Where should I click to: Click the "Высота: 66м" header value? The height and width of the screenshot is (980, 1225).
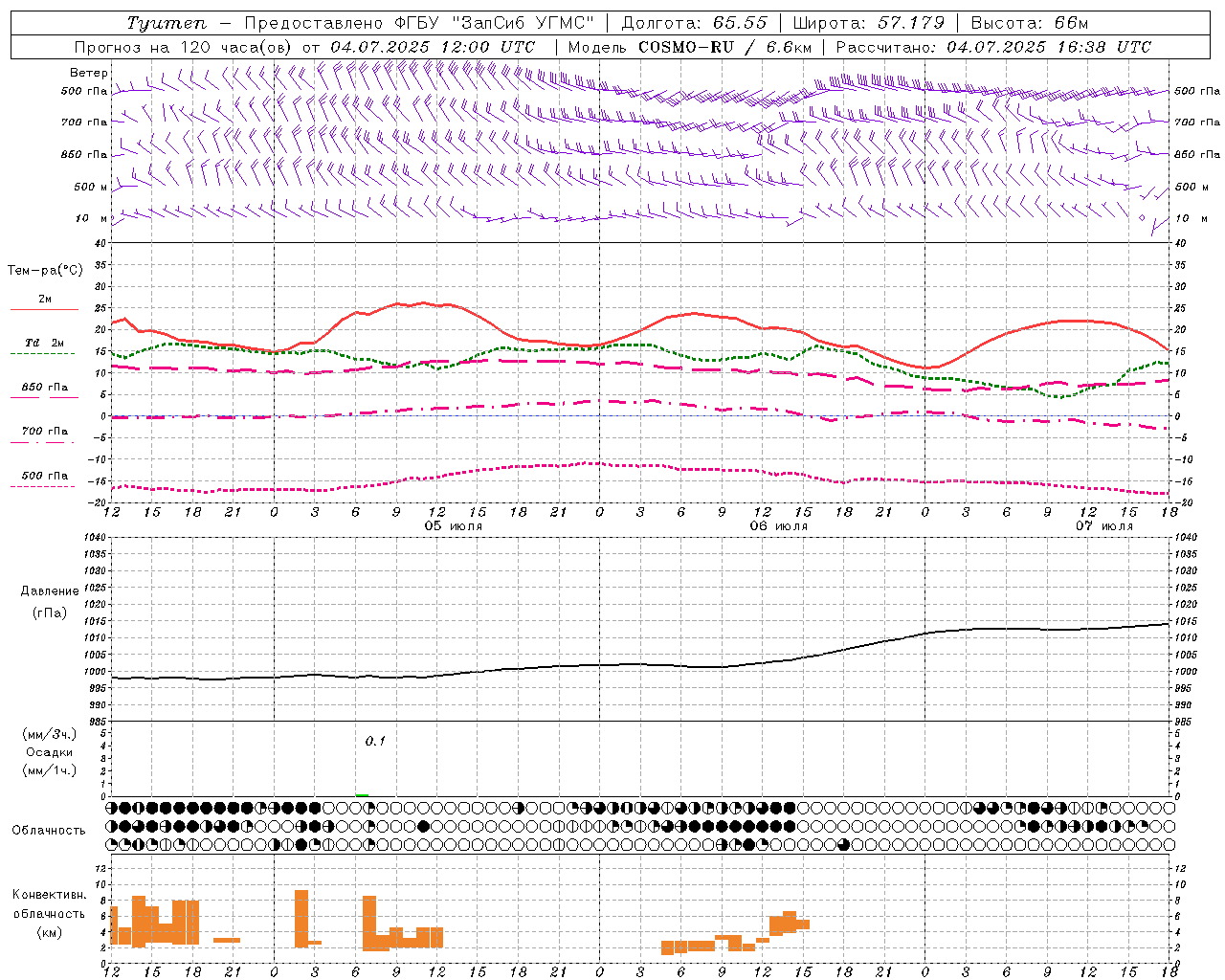click(x=1029, y=23)
